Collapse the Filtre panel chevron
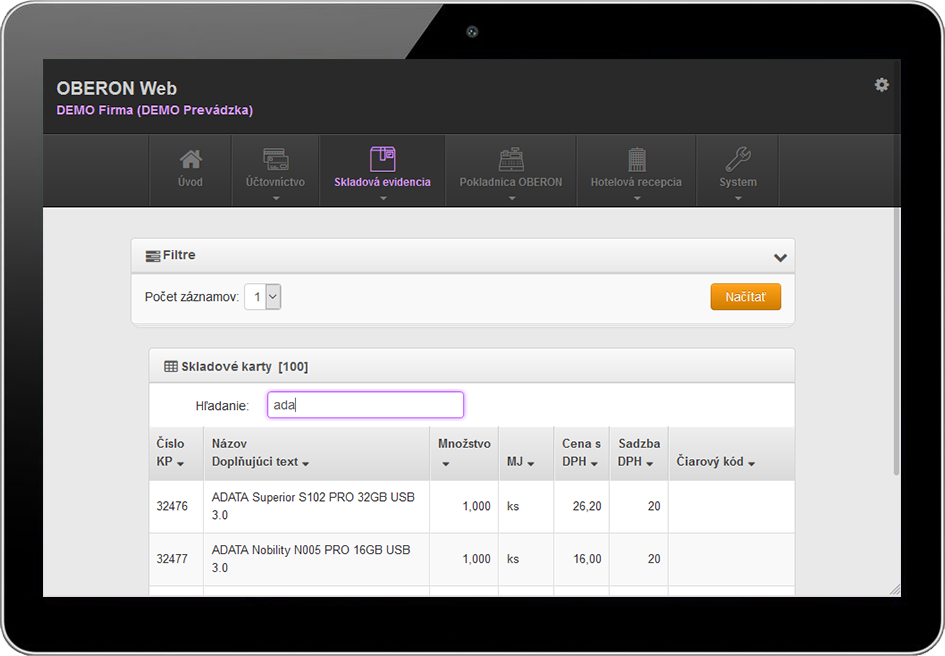 [780, 258]
